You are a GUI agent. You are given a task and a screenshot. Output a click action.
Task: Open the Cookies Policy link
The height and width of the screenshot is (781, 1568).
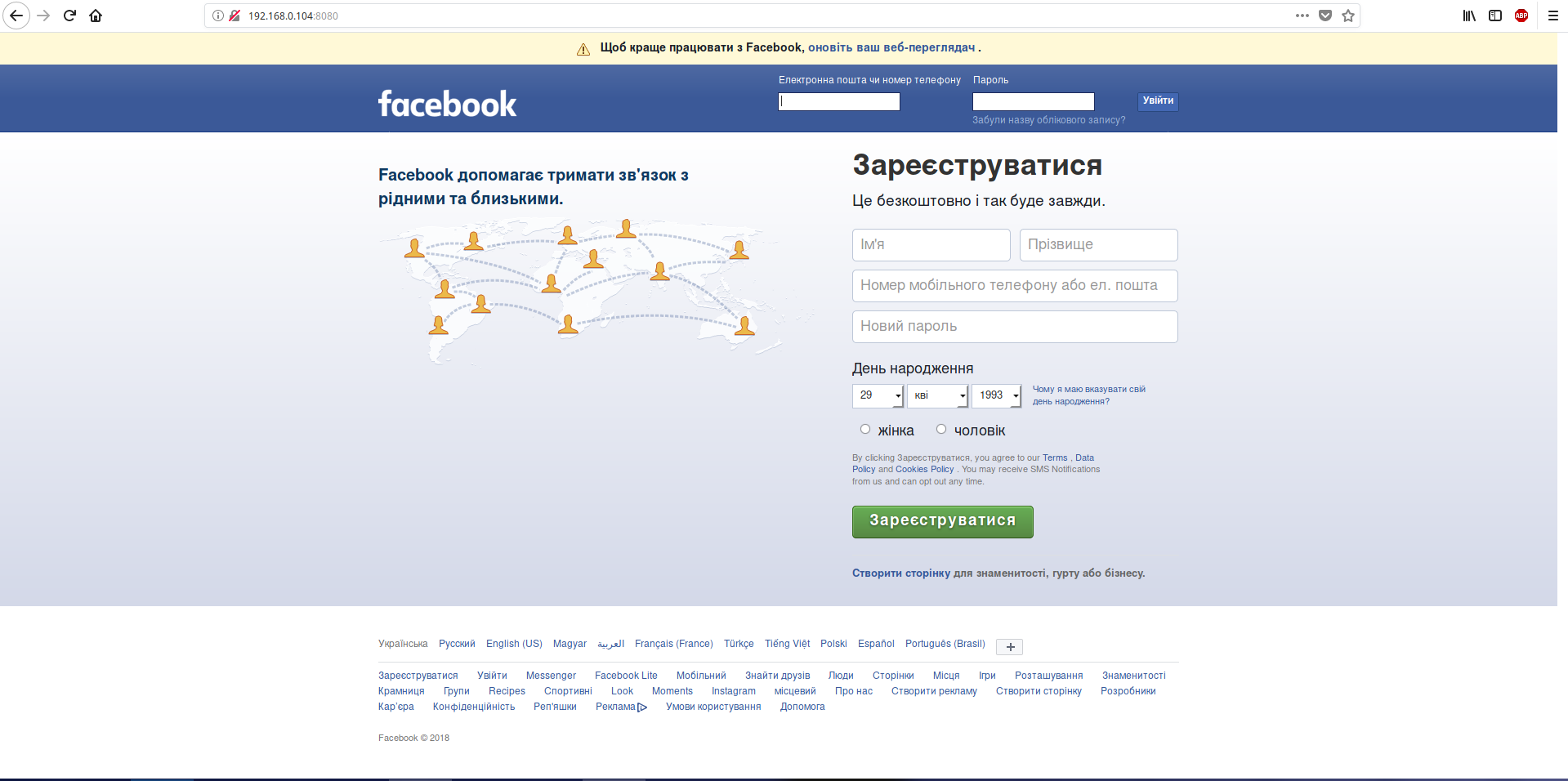click(925, 470)
